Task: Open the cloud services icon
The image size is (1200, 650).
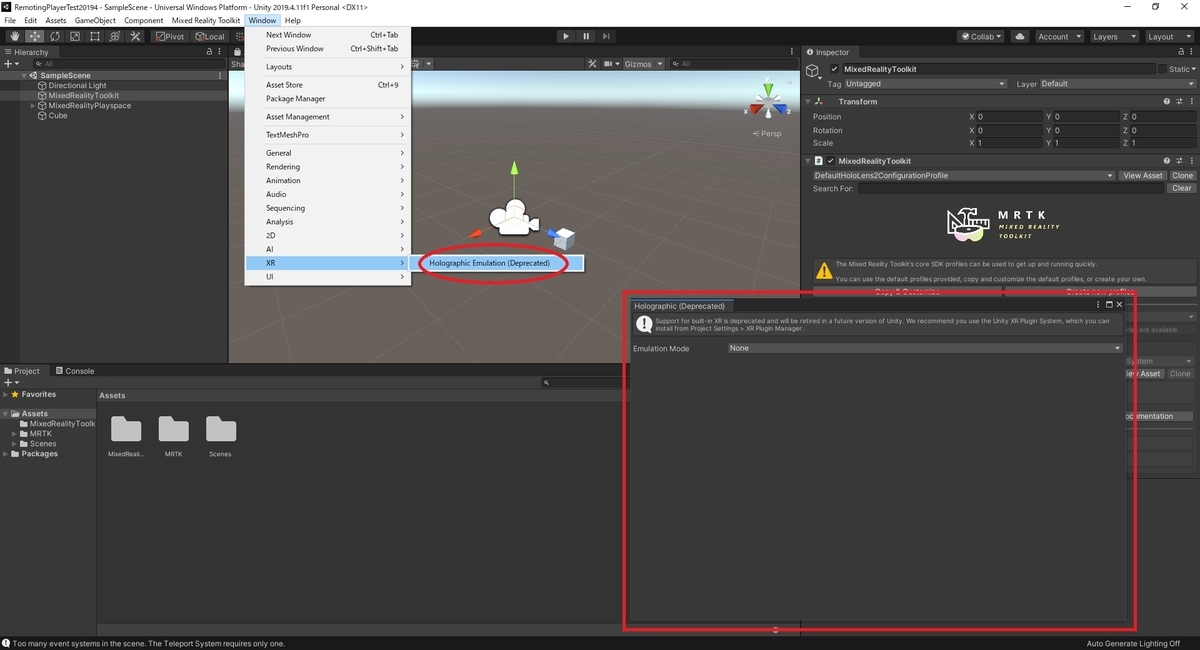Action: [1019, 36]
